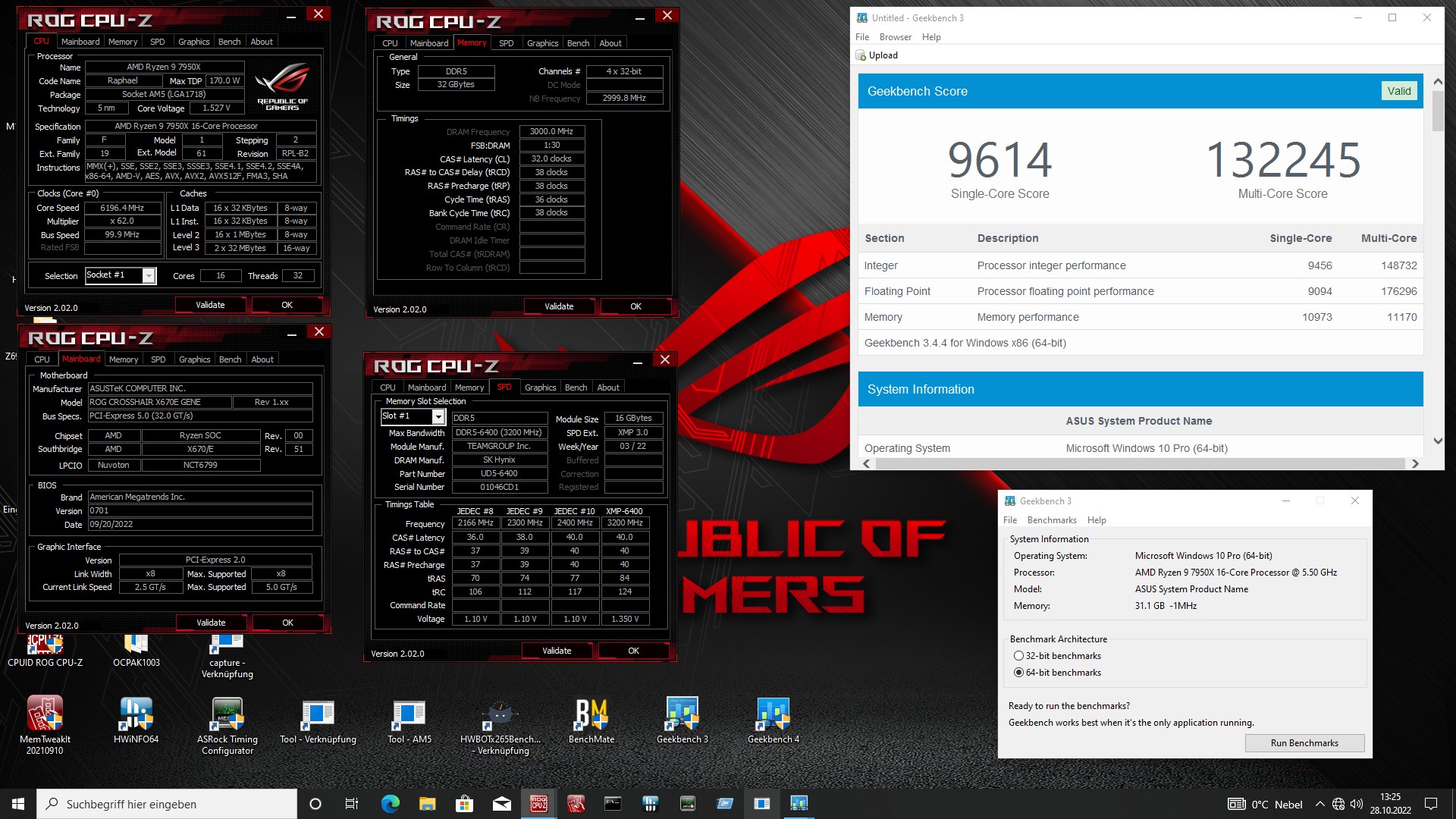Click Run Benchmarks button

pos(1304,743)
